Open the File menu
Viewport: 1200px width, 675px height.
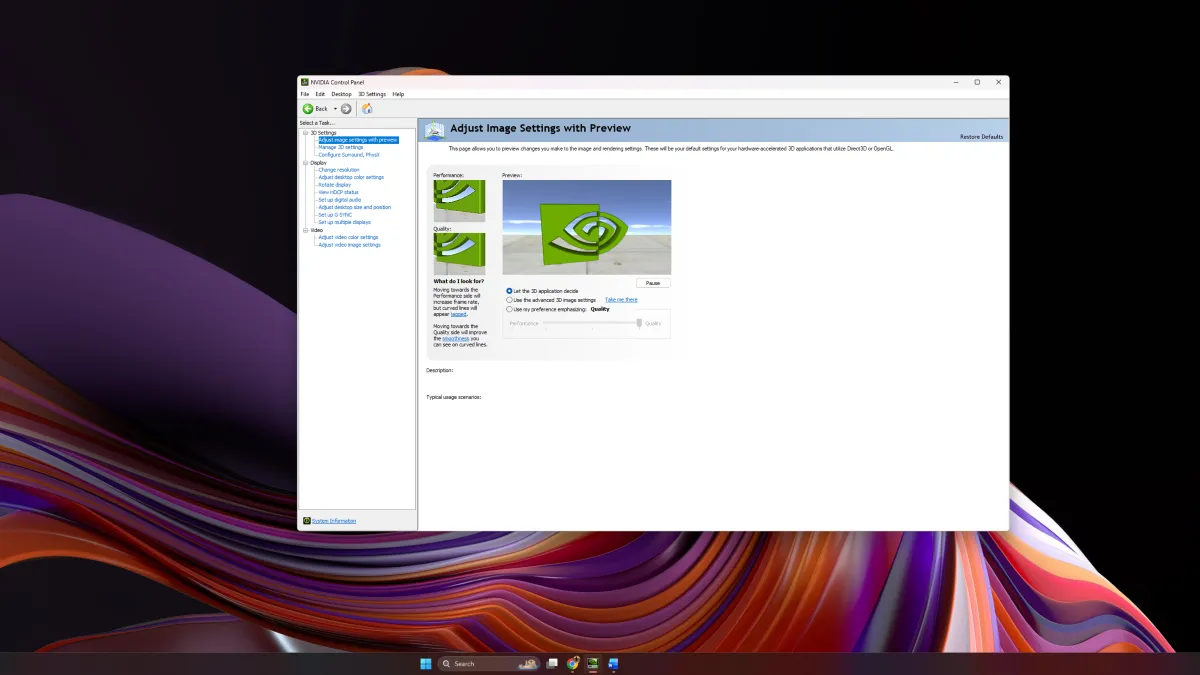305,94
